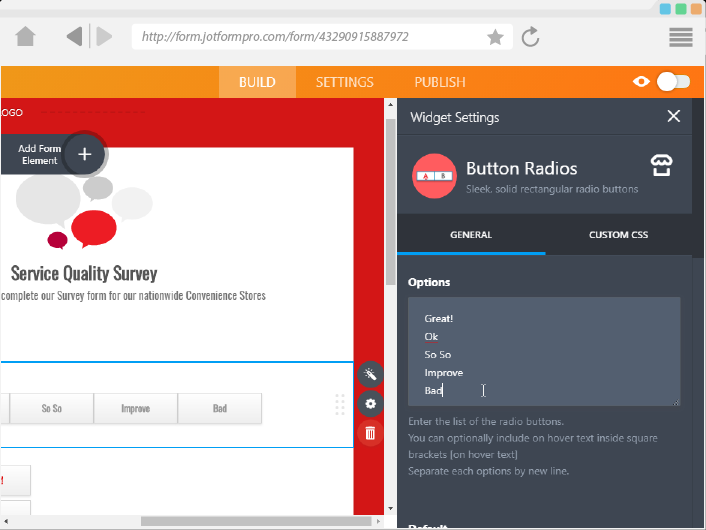Select the 'Improve' radio button
706x530 pixels.
pyautogui.click(x=135, y=408)
